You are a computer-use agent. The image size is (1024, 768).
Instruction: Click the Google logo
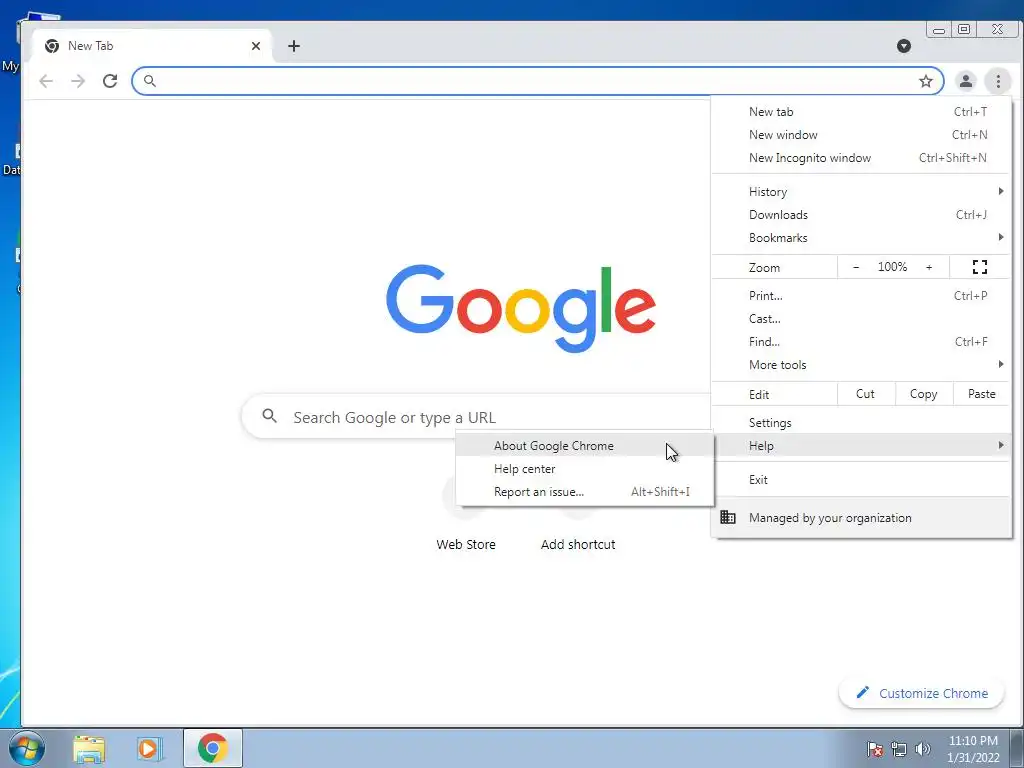point(520,308)
